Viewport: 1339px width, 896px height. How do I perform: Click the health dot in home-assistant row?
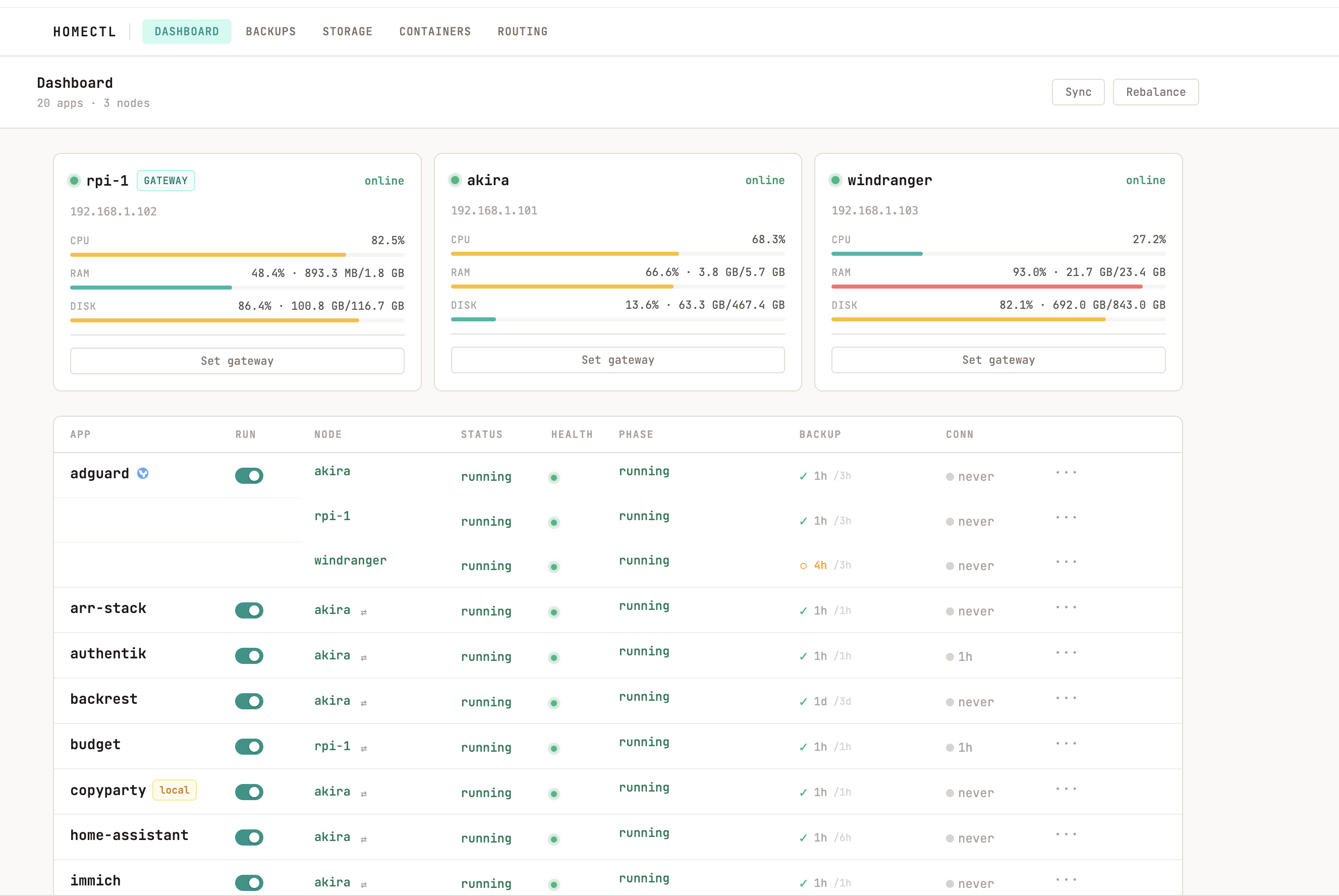point(554,839)
